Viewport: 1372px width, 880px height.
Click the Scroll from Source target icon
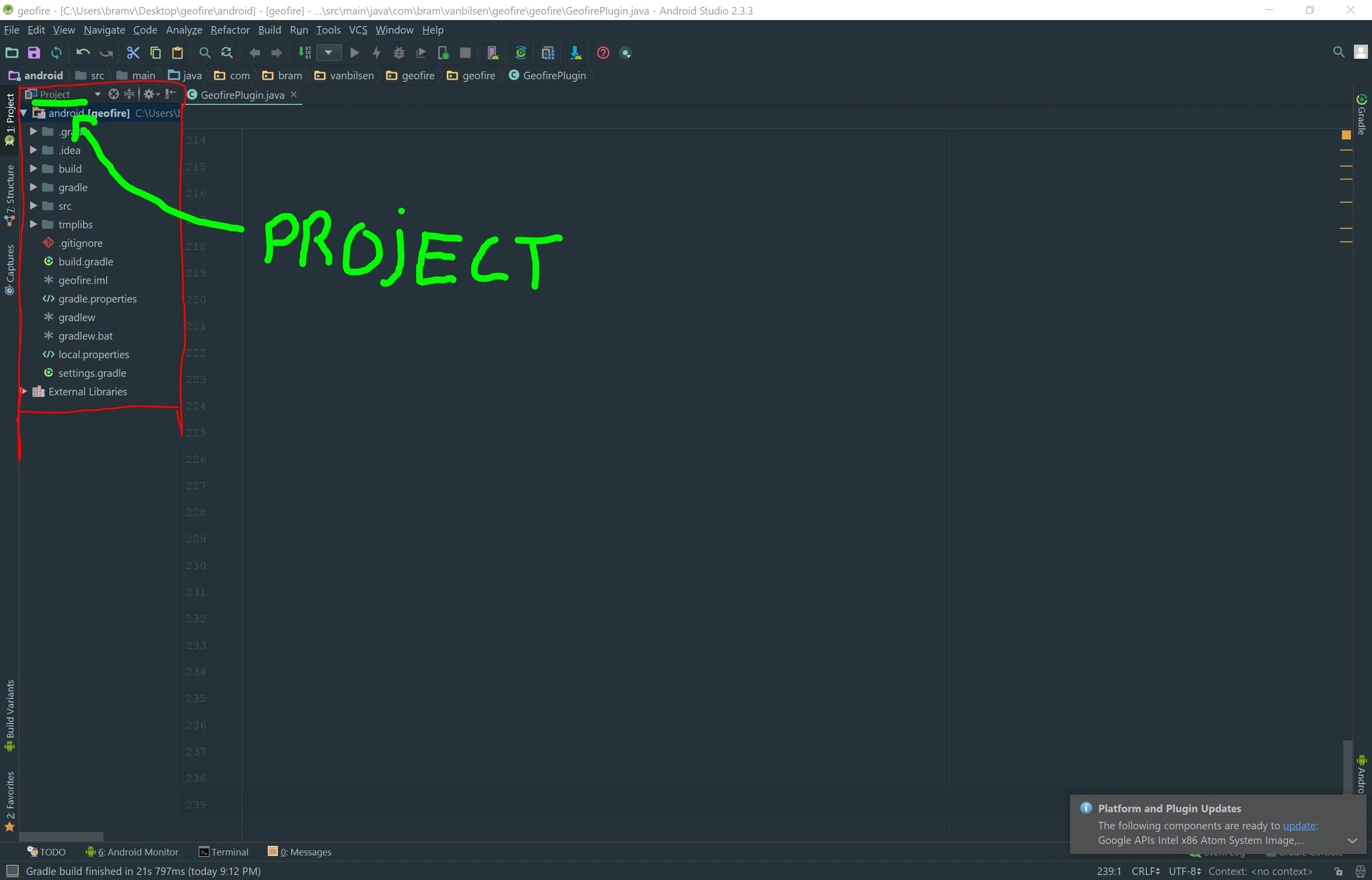click(x=114, y=94)
